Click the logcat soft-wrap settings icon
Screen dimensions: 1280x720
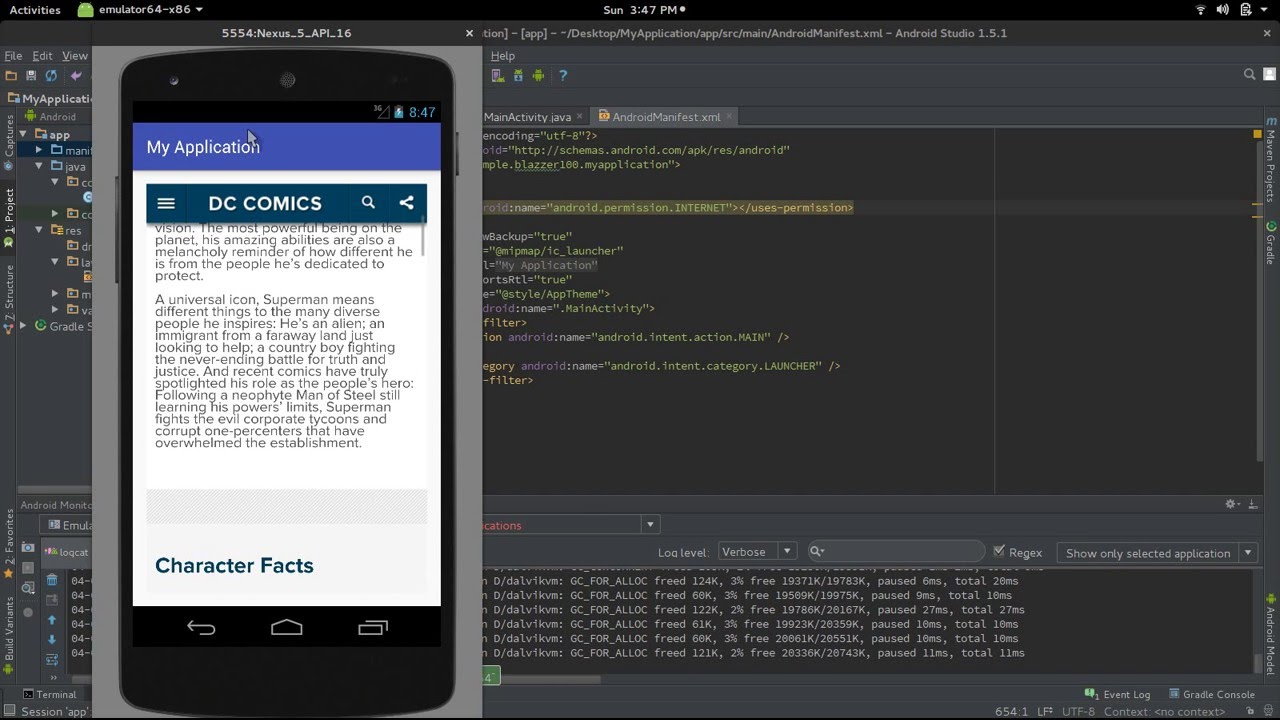[x=52, y=661]
